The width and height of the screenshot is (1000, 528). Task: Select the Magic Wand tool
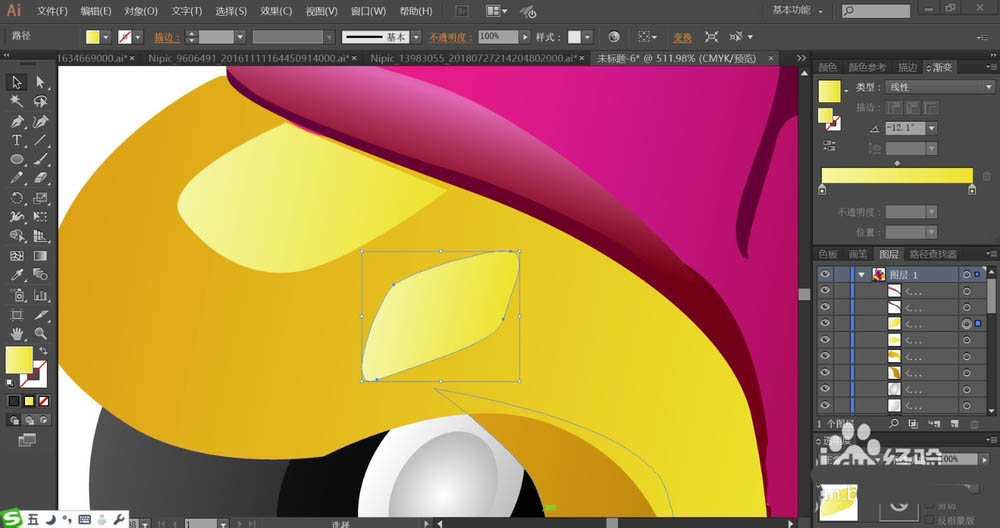[x=17, y=101]
